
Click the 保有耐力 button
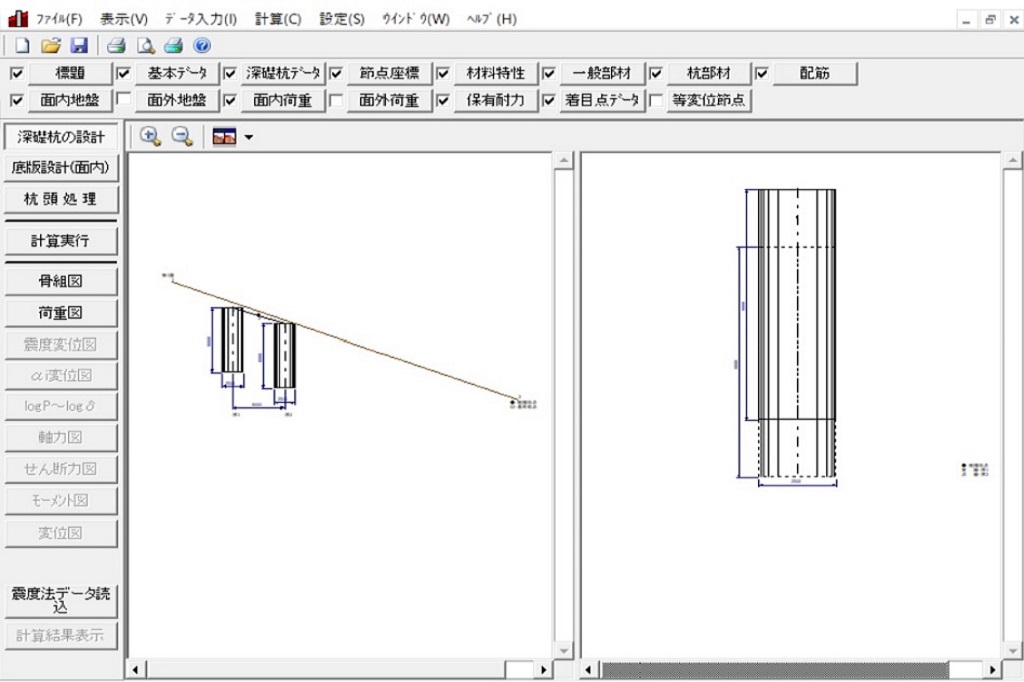pyautogui.click(x=496, y=100)
